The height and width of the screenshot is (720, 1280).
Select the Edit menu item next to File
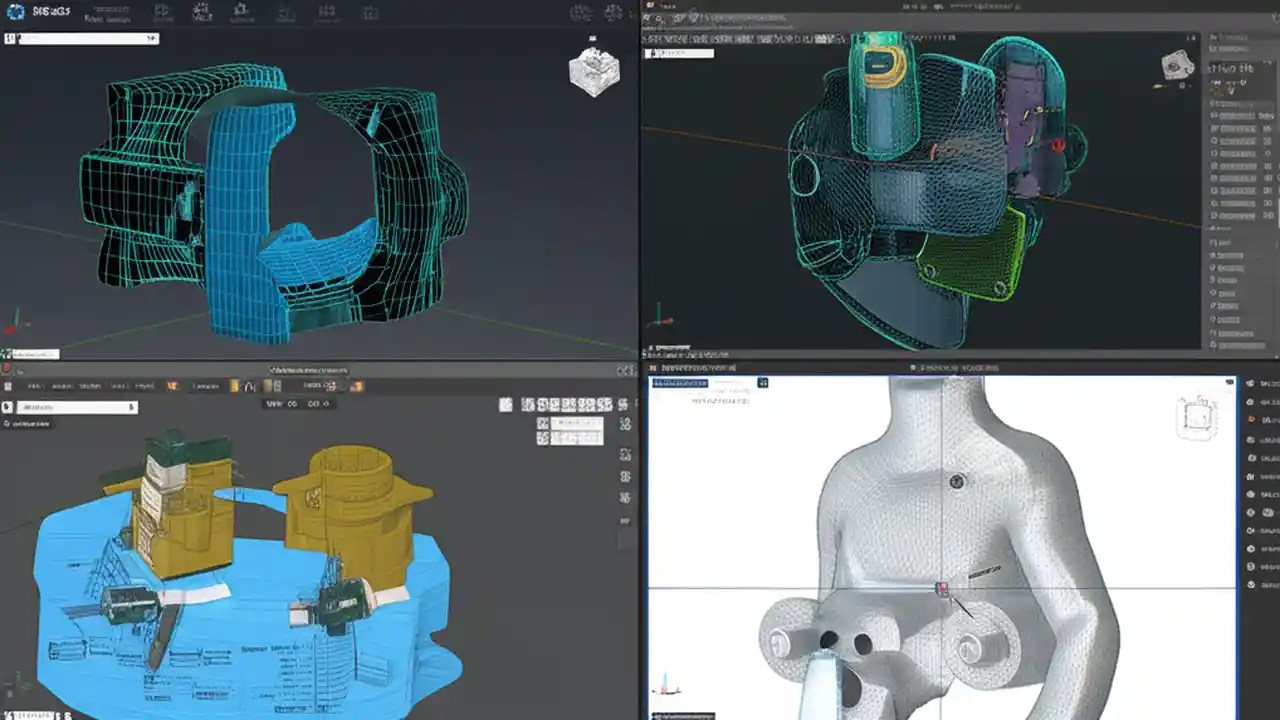click(62, 385)
